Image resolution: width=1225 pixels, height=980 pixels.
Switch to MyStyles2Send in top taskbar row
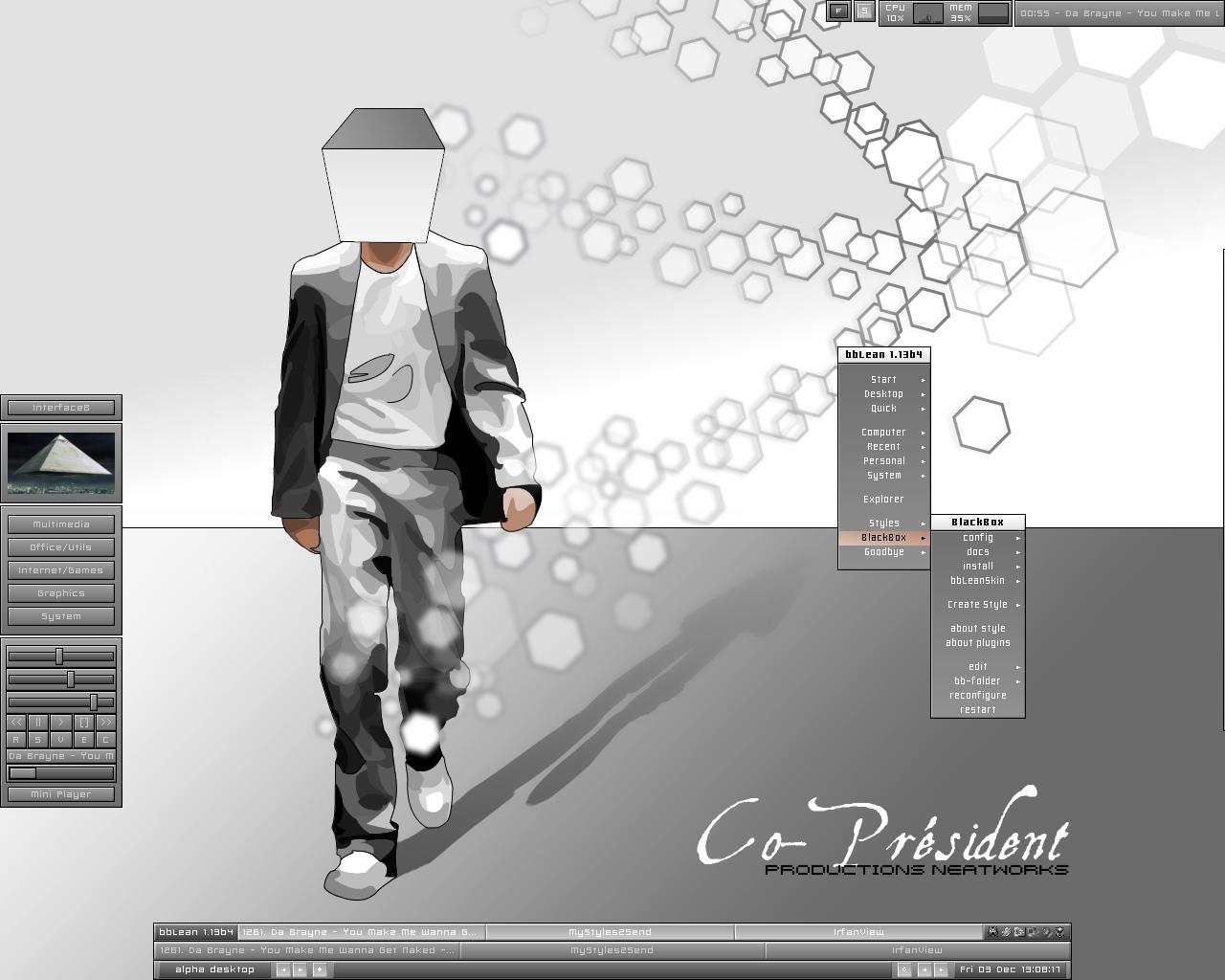[x=610, y=932]
